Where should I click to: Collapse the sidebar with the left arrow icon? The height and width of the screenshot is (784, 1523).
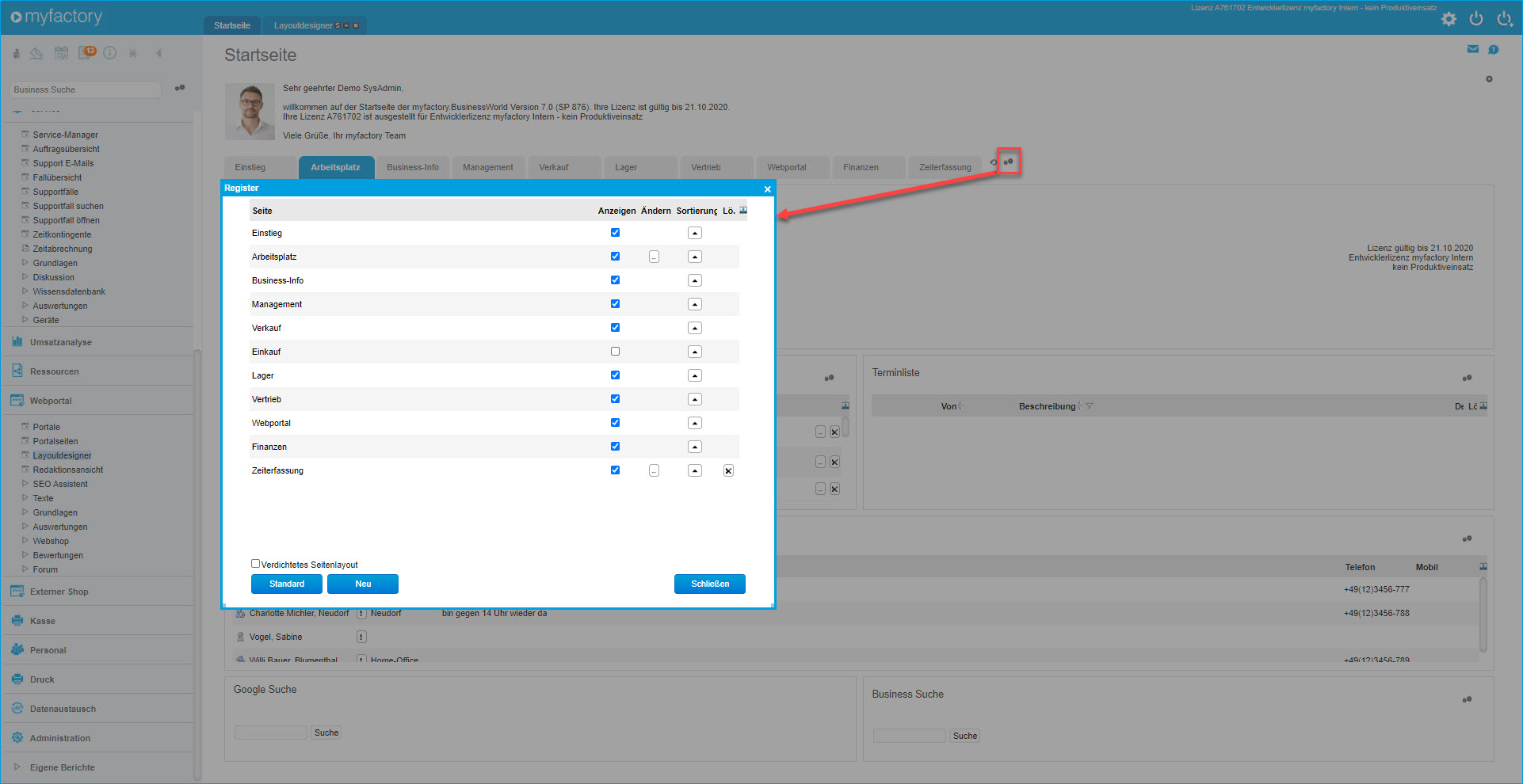pyautogui.click(x=158, y=53)
